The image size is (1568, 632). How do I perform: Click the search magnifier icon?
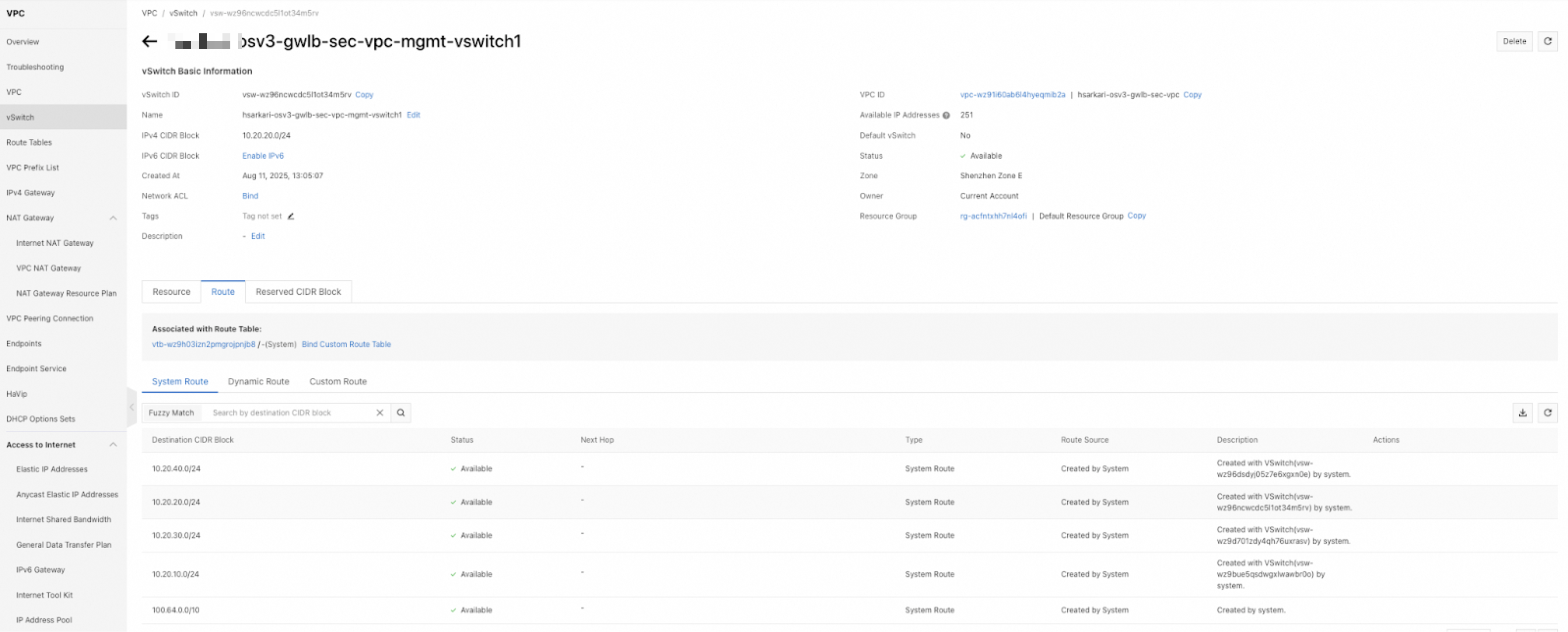pos(400,413)
